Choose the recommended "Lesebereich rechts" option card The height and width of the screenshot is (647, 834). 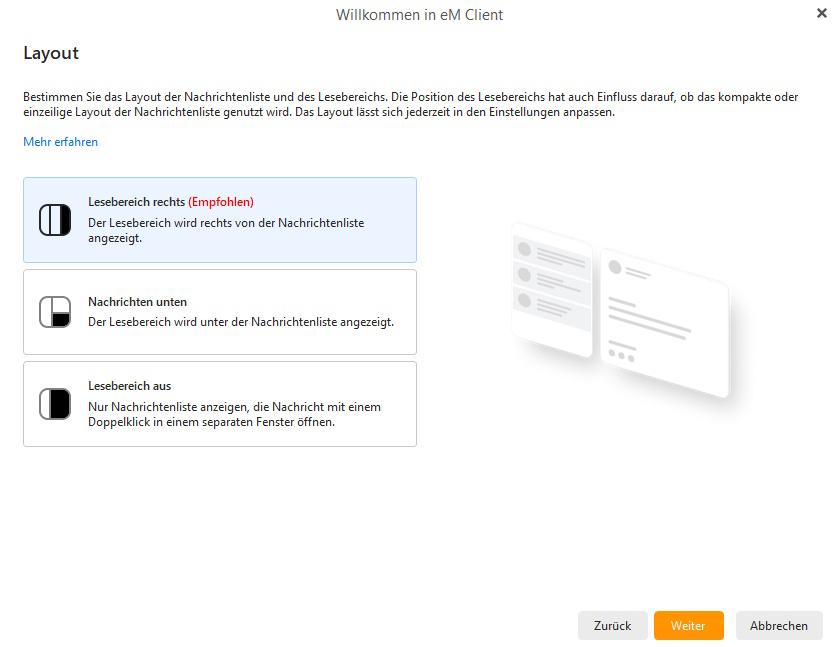tap(220, 220)
